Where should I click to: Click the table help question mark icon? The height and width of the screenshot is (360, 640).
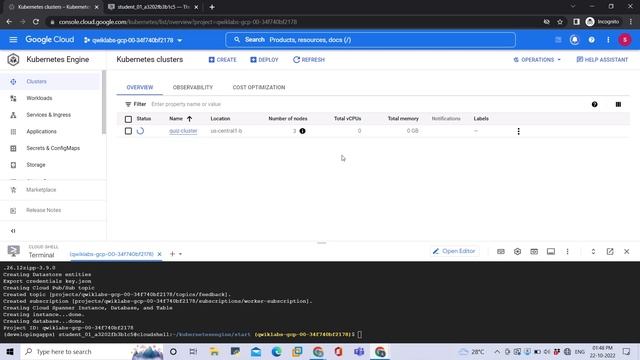[x=595, y=104]
